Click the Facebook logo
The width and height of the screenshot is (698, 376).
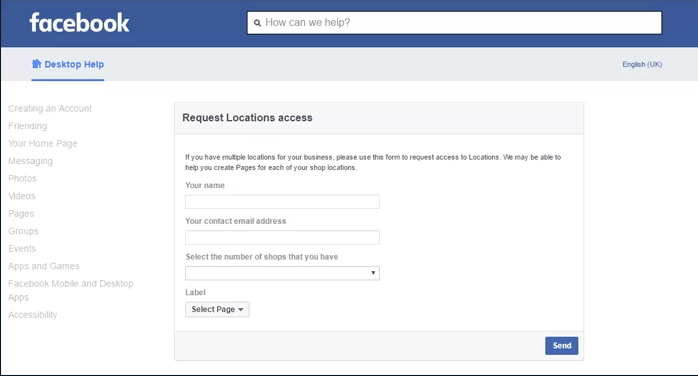(x=79, y=23)
